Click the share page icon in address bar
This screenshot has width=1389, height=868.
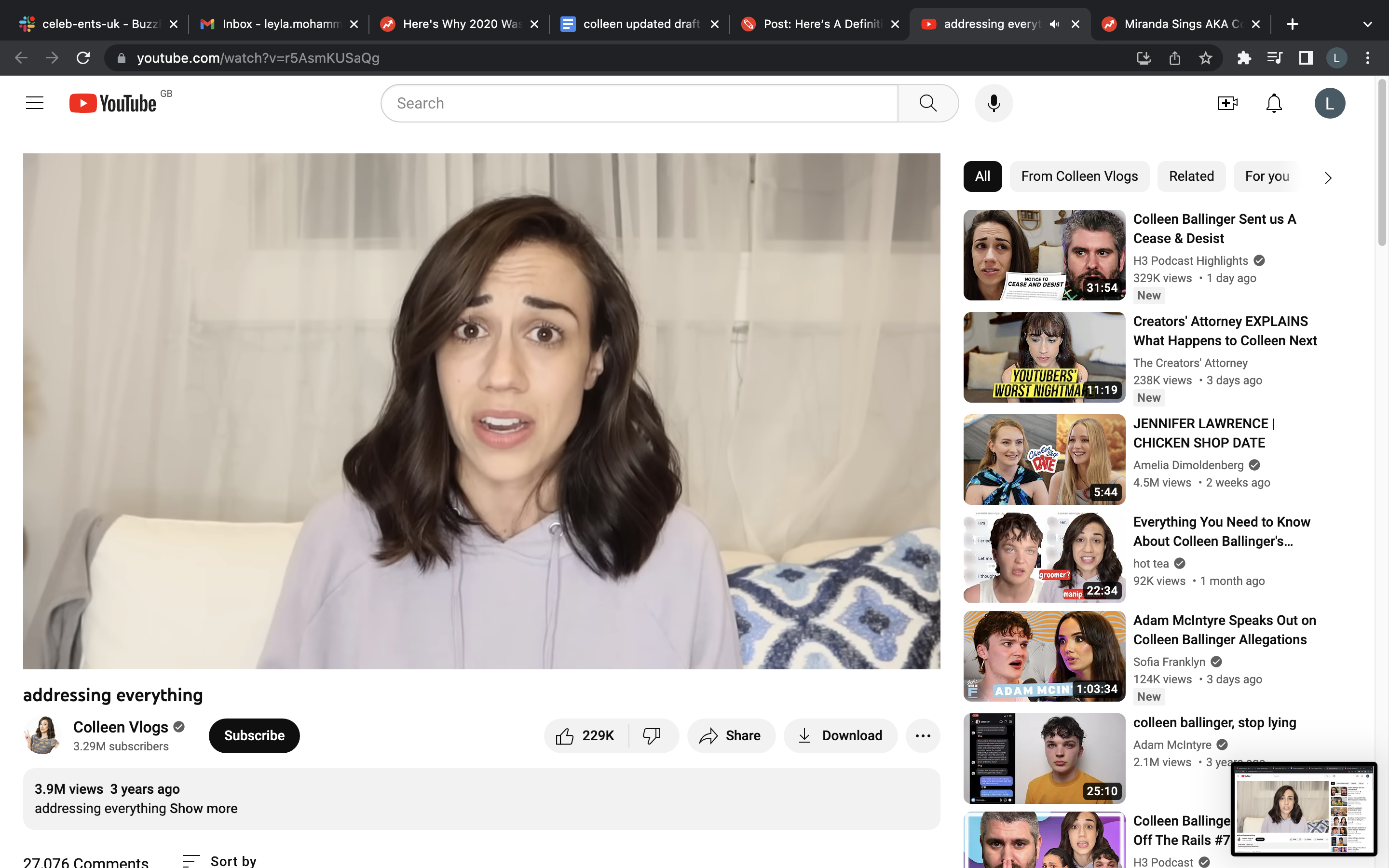coord(1174,58)
